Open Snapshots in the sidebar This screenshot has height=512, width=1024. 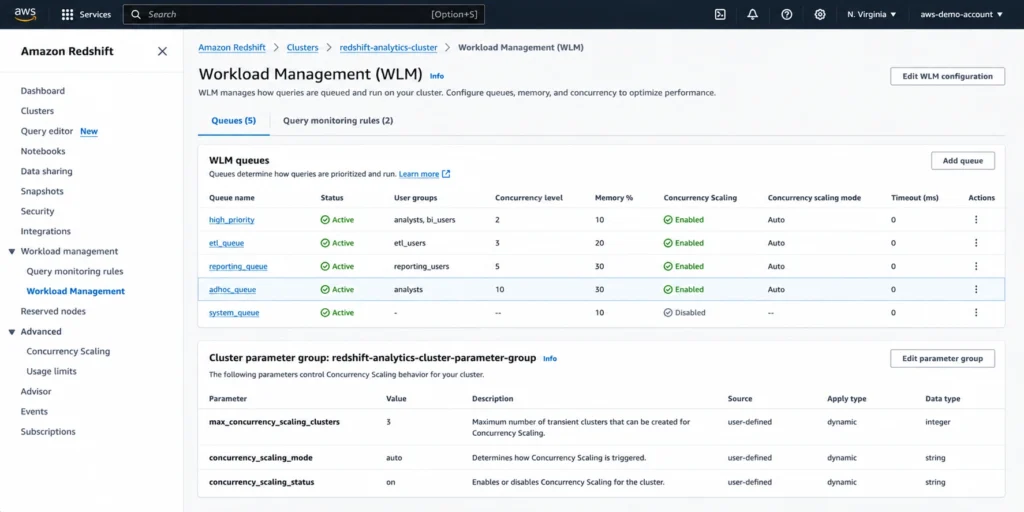pyautogui.click(x=42, y=191)
